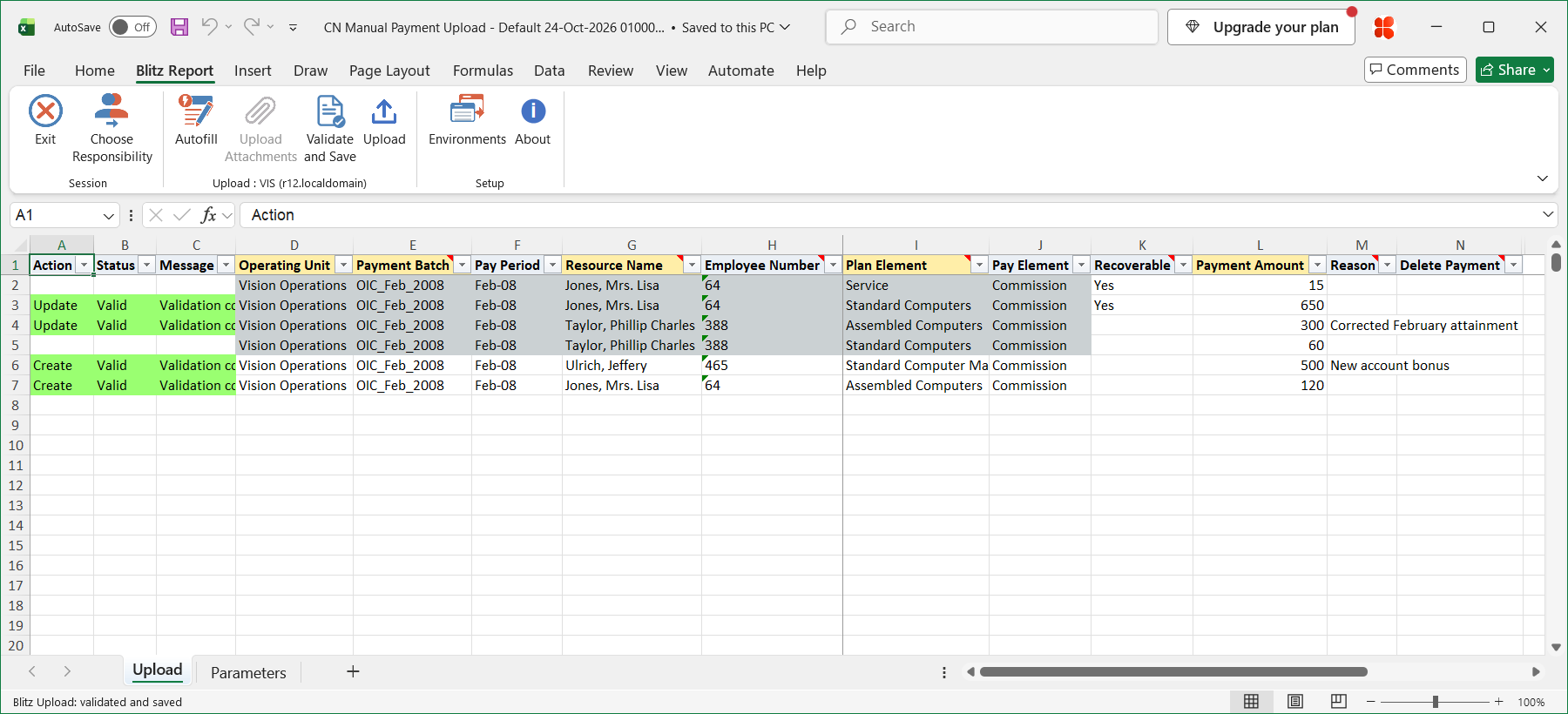Save the workbook with the floppy icon

click(x=179, y=27)
